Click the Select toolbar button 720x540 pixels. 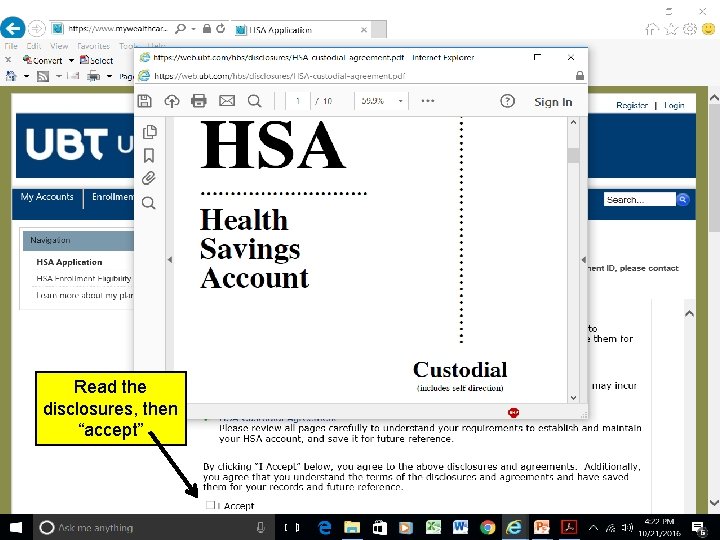coord(96,60)
